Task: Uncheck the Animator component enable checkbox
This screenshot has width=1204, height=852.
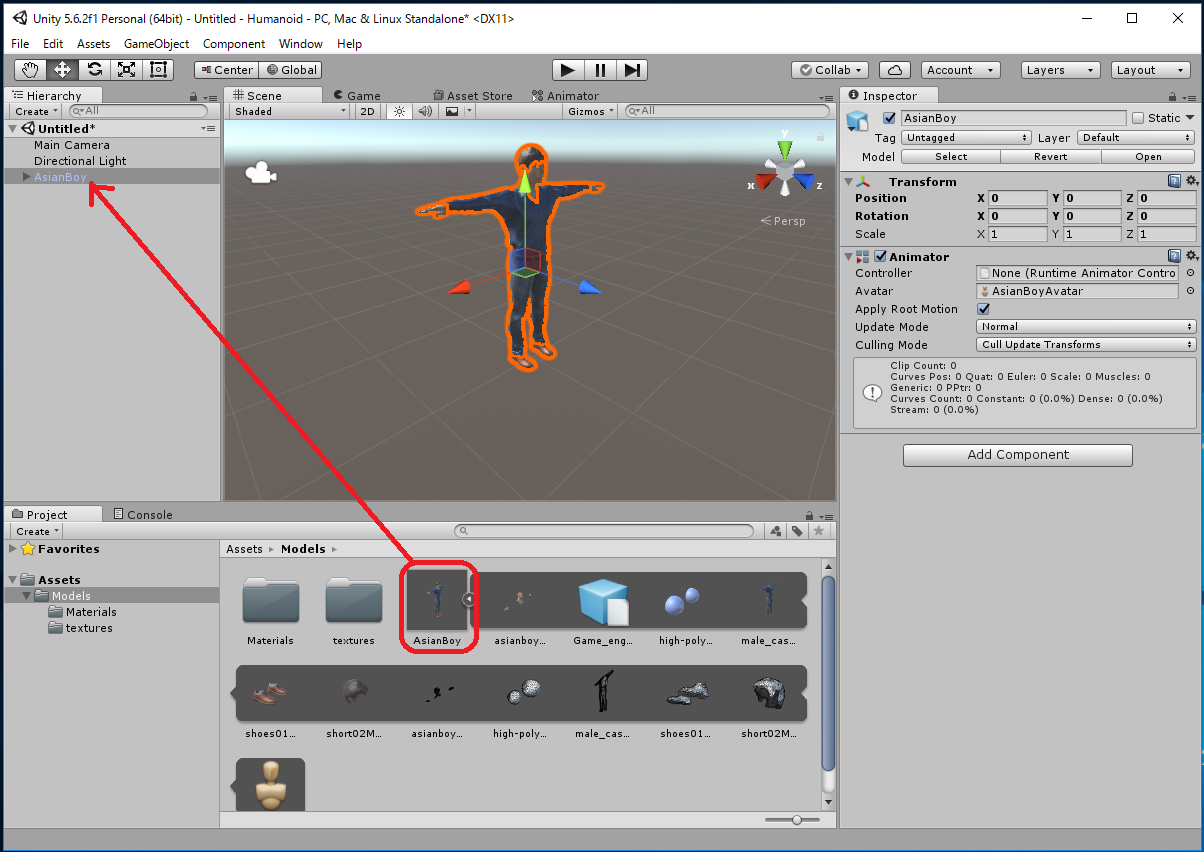Action: 881,257
